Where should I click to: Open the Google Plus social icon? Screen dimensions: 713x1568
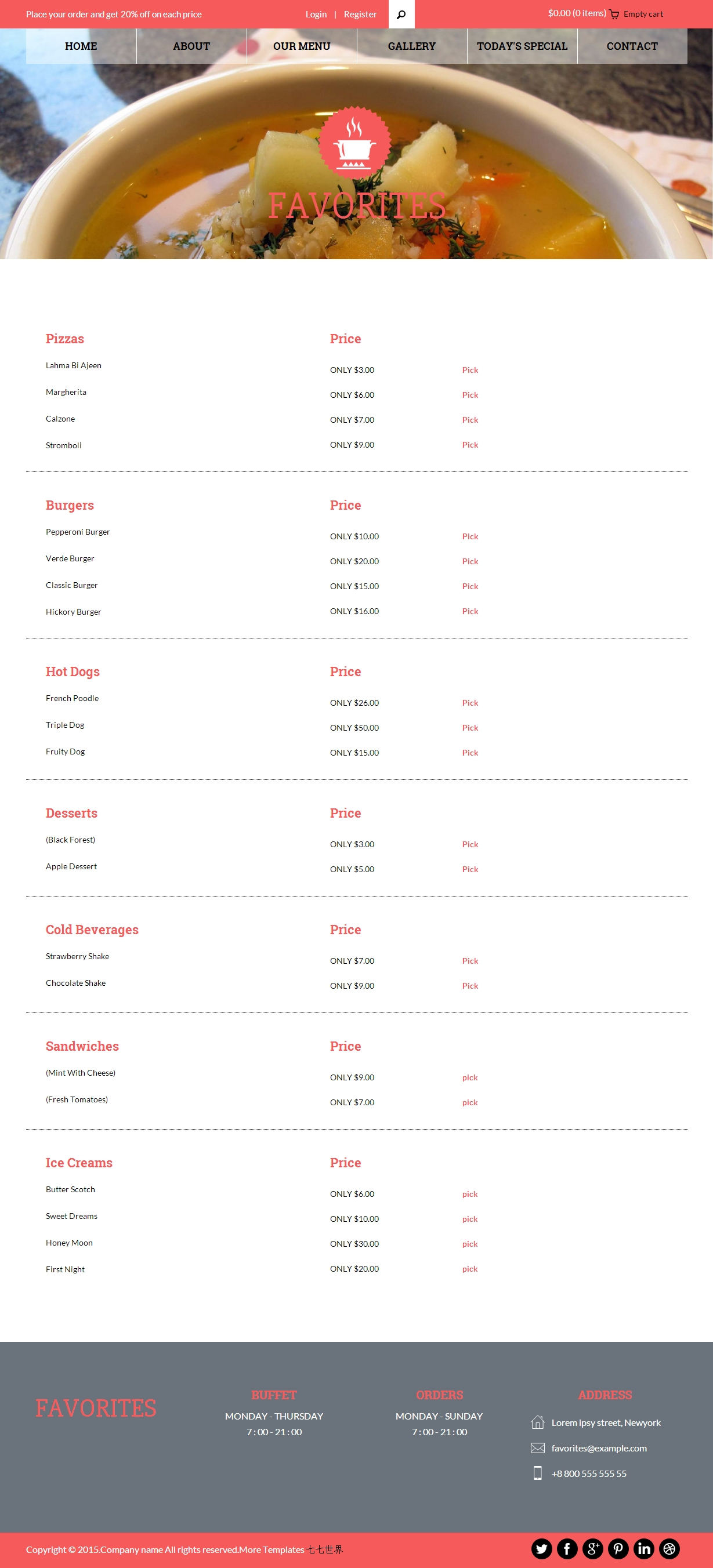pyautogui.click(x=592, y=1548)
